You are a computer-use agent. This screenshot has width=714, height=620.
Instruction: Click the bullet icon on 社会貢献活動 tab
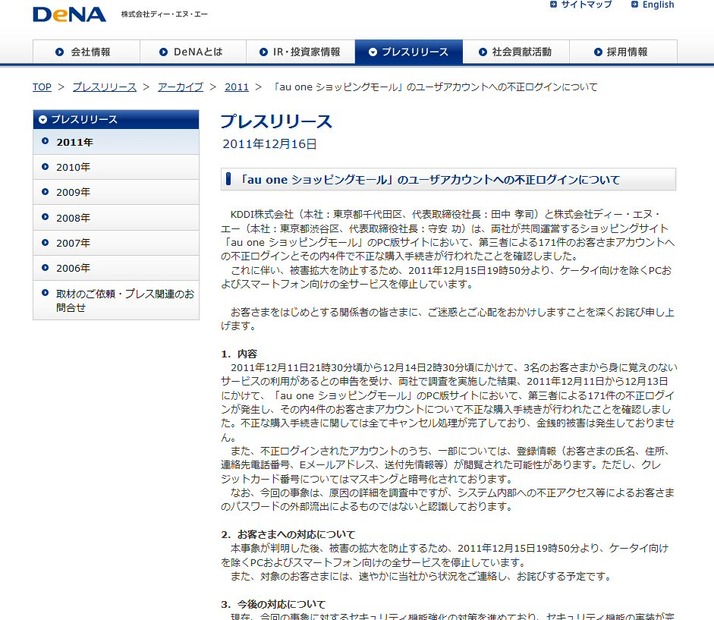[483, 52]
